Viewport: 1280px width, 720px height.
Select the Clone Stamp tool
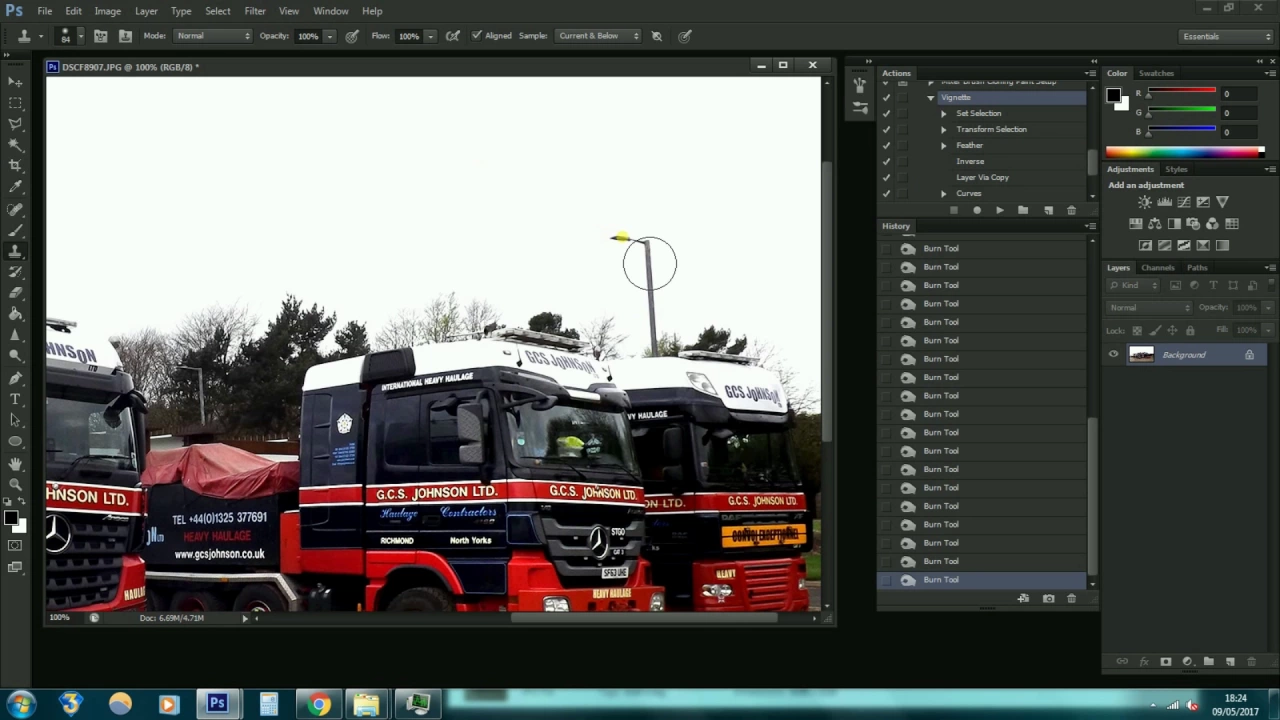click(x=15, y=251)
